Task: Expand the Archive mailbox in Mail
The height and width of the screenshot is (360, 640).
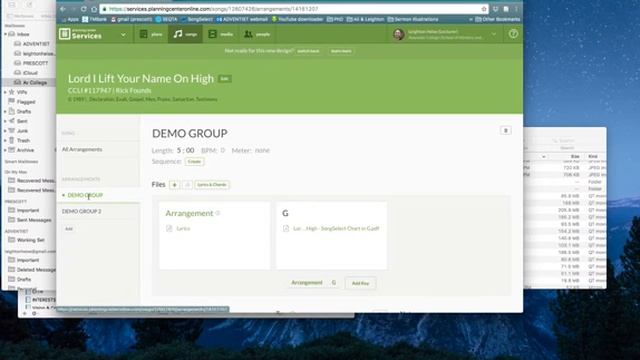Action: click(x=6, y=150)
